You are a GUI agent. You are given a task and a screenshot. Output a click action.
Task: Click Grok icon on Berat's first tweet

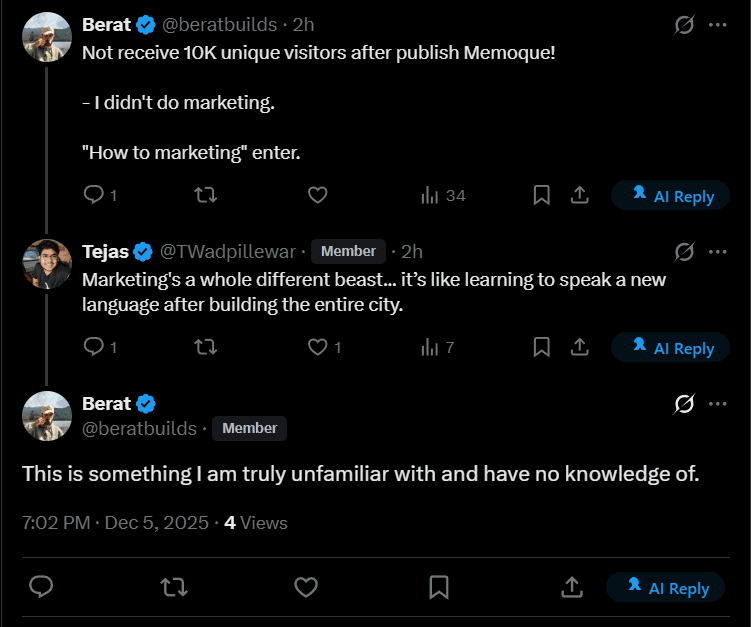pos(684,25)
